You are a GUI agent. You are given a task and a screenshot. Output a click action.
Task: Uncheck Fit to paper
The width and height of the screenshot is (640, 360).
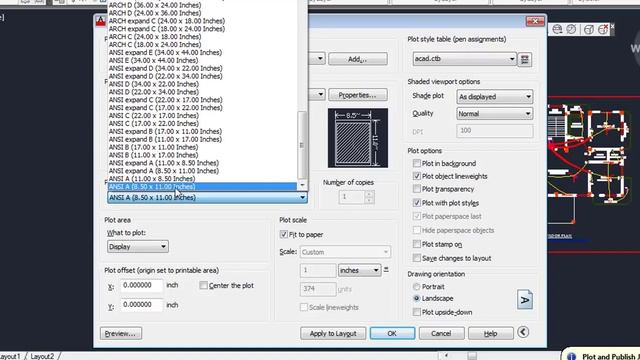pos(284,234)
